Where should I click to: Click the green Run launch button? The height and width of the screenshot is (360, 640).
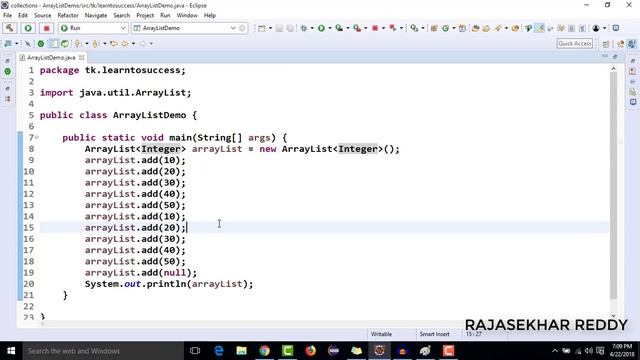[x=28, y=28]
